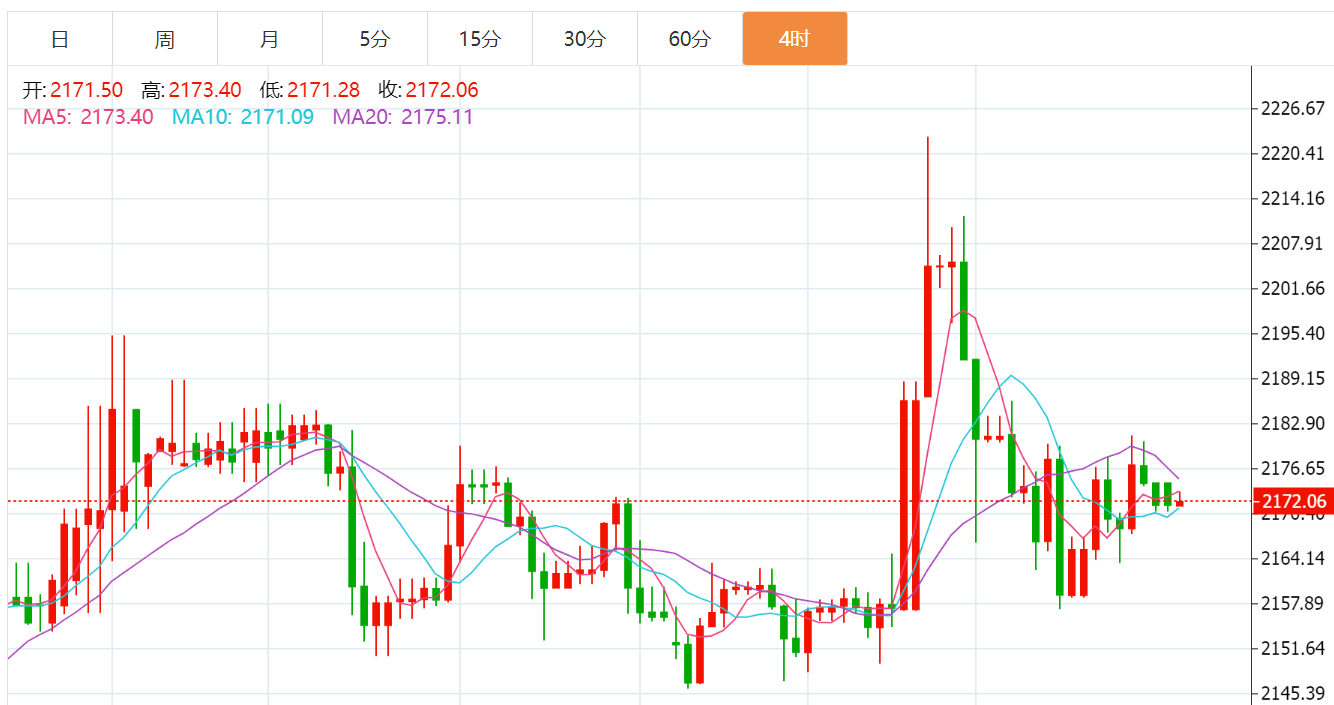
Task: Click the tallest red candle peaking near 2220
Action: pos(928,330)
